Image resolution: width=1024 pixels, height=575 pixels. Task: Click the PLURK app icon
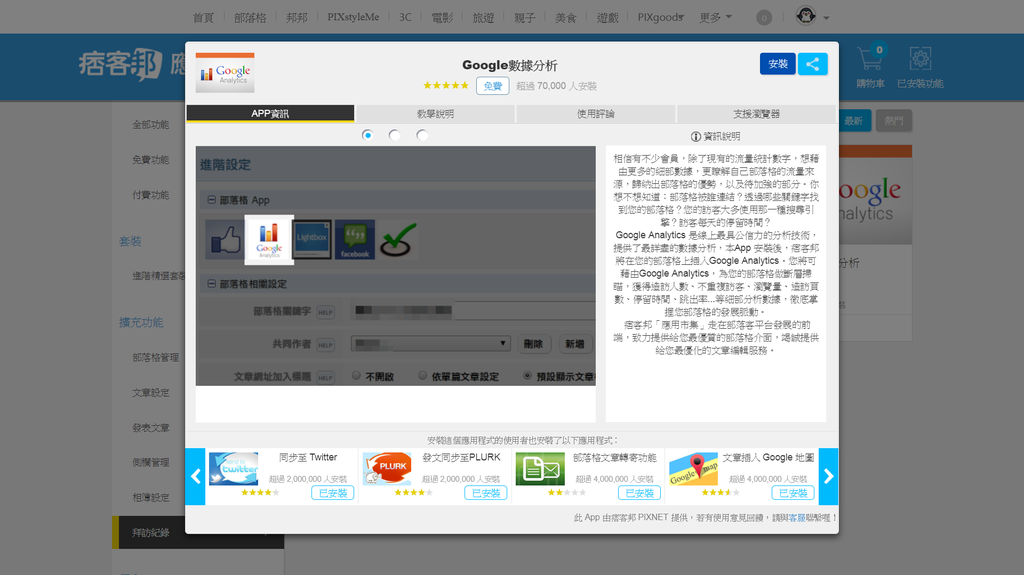point(387,468)
